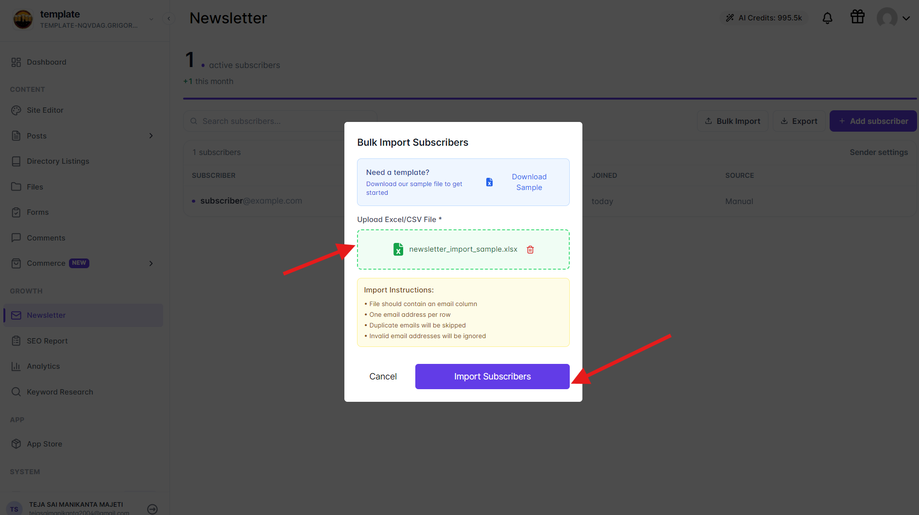Remove the uploaded file with trash icon
Viewport: 919px width, 515px height.
(530, 250)
